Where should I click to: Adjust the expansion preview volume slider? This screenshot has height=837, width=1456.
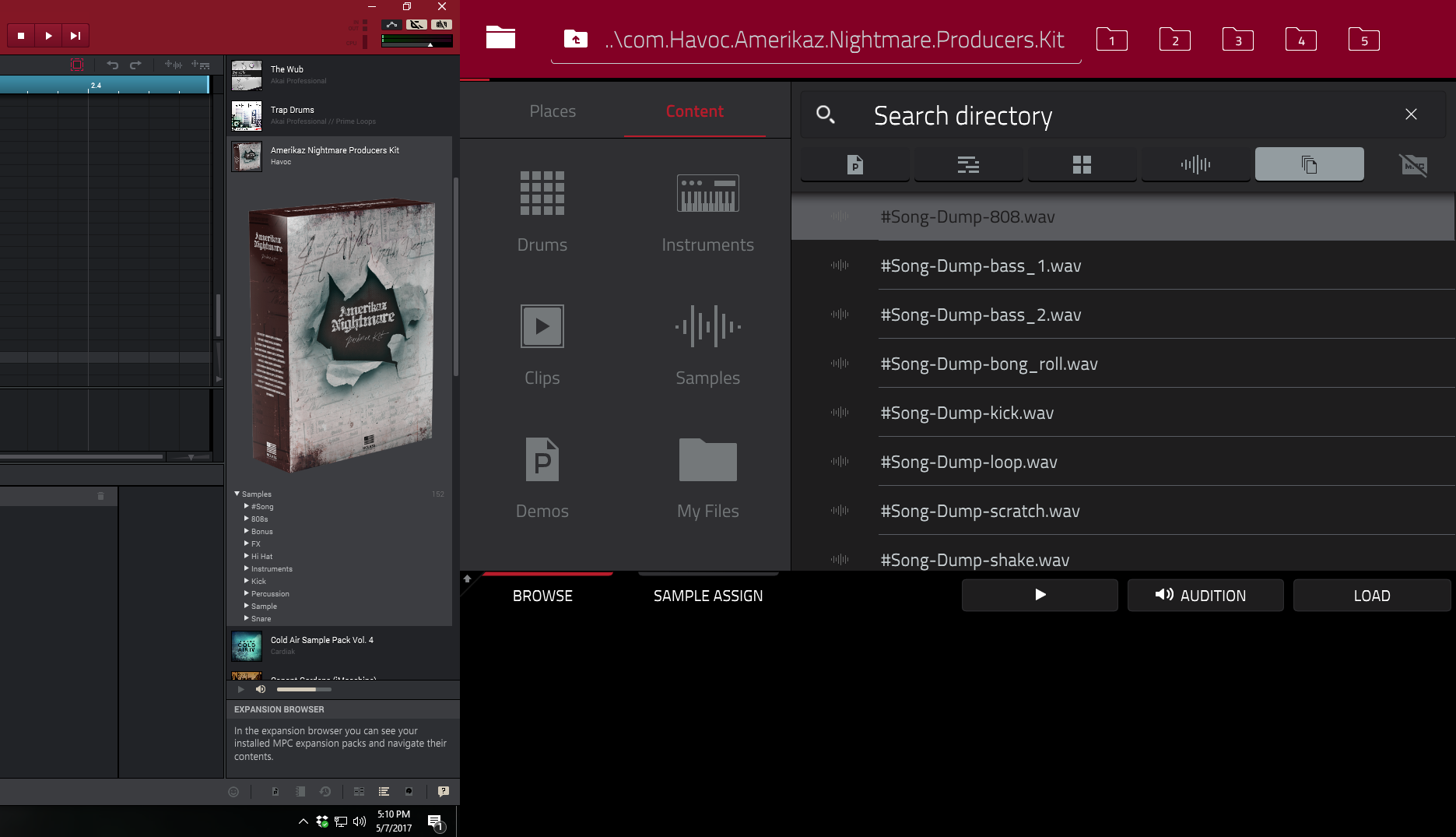[303, 689]
